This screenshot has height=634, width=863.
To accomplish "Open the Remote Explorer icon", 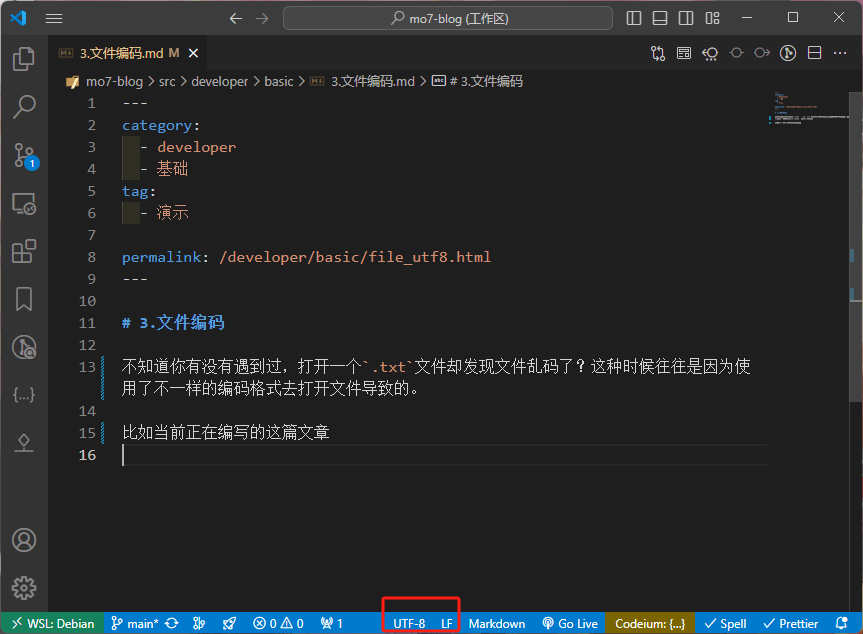I will (24, 204).
